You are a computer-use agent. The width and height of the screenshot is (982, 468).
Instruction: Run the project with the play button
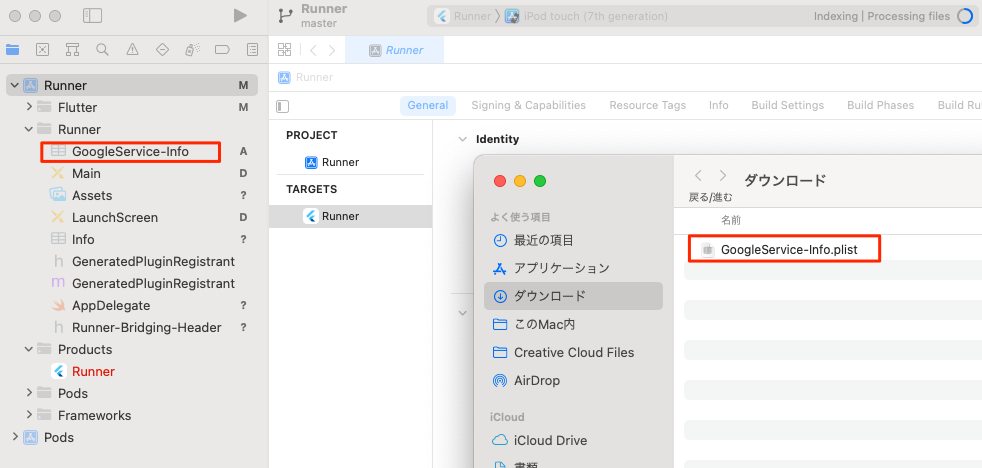point(240,16)
